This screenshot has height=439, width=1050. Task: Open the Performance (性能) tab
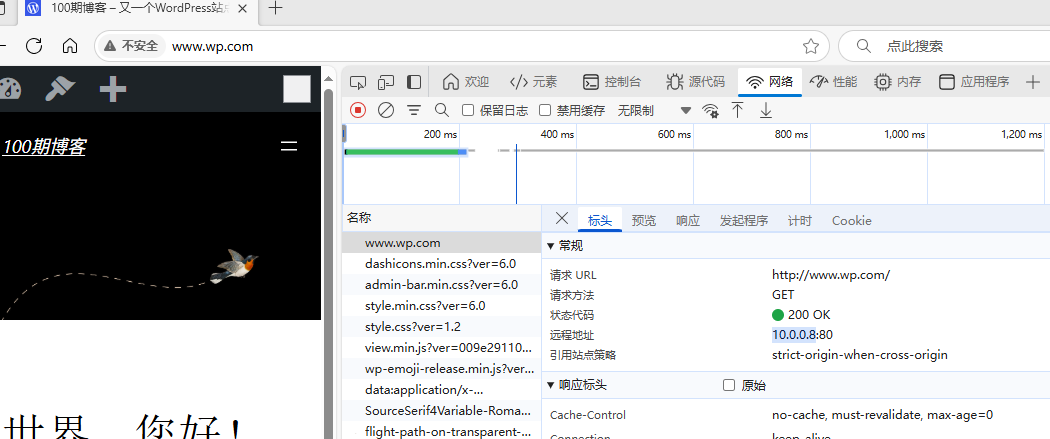834,82
